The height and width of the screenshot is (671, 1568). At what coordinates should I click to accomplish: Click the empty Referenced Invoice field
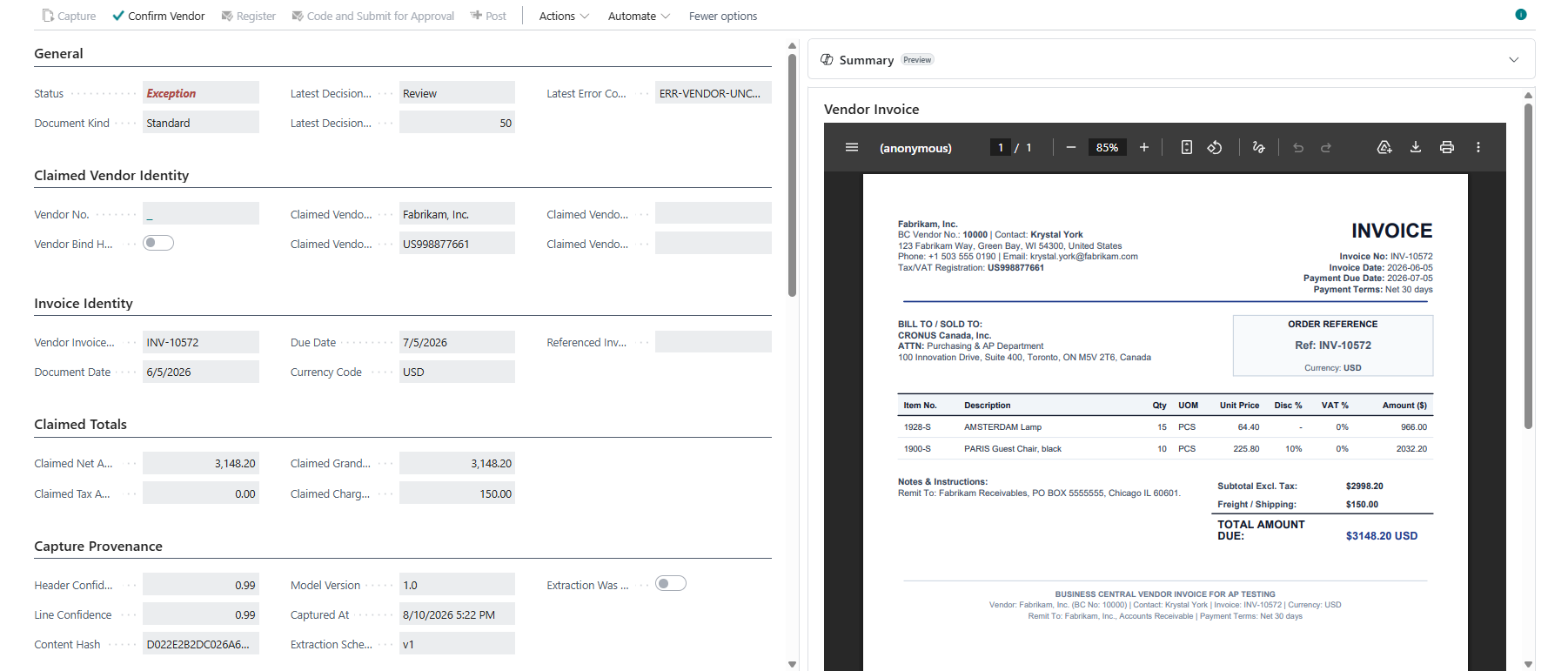click(714, 342)
